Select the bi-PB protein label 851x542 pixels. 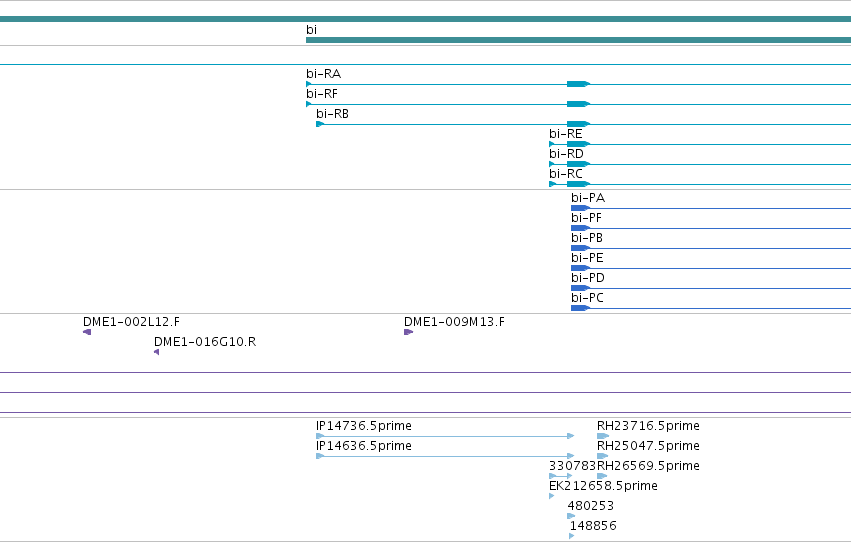click(x=587, y=238)
